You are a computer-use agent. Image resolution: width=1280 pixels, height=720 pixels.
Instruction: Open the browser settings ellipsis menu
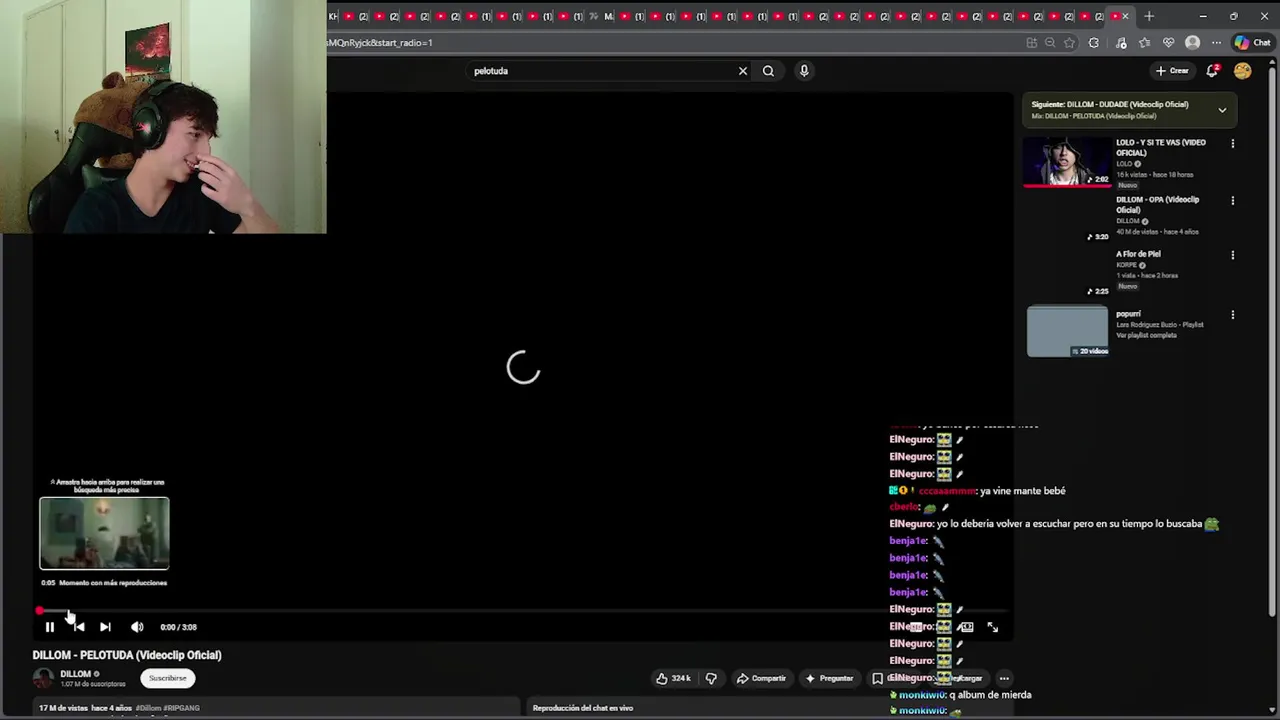(x=1216, y=43)
